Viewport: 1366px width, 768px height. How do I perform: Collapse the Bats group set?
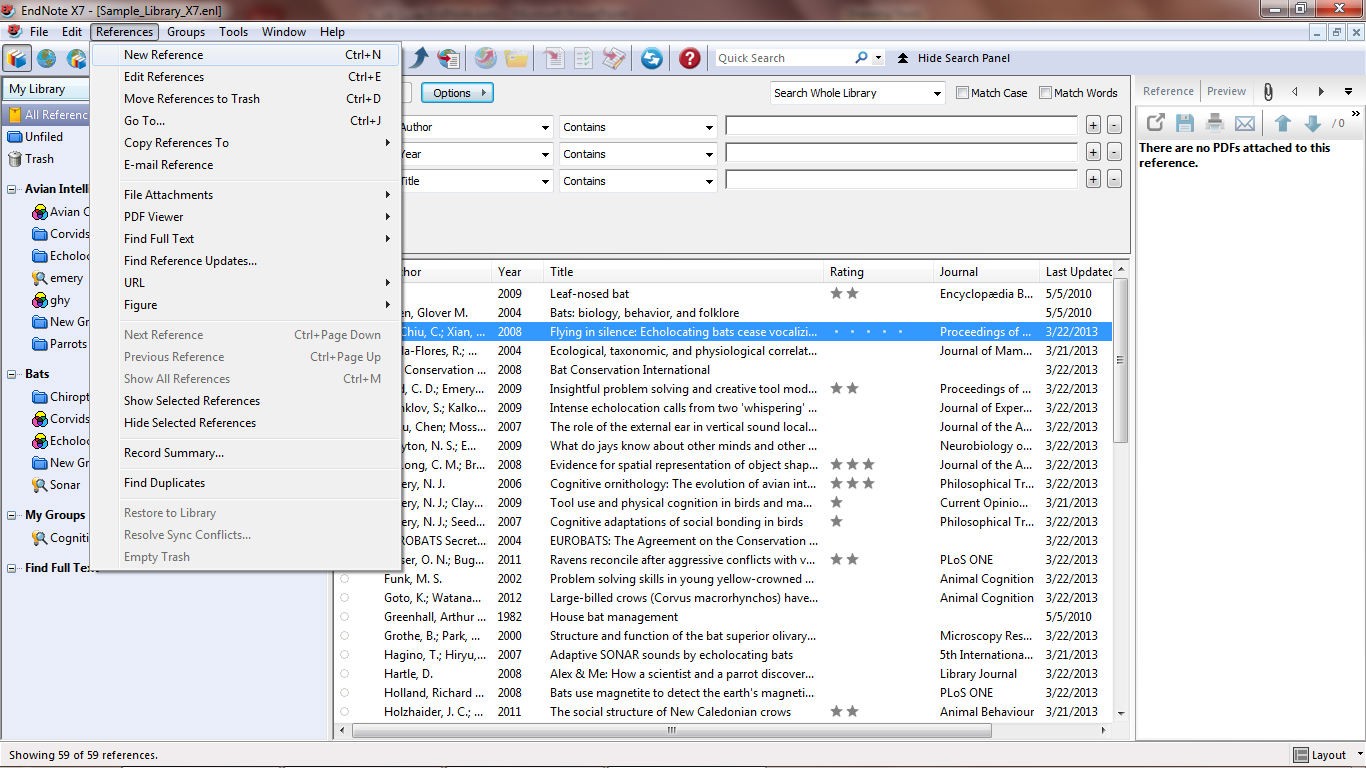[12, 374]
